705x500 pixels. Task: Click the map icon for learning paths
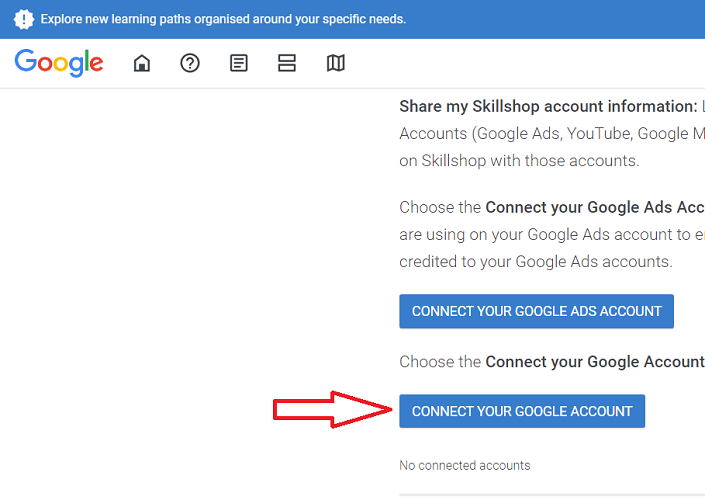pyautogui.click(x=336, y=63)
